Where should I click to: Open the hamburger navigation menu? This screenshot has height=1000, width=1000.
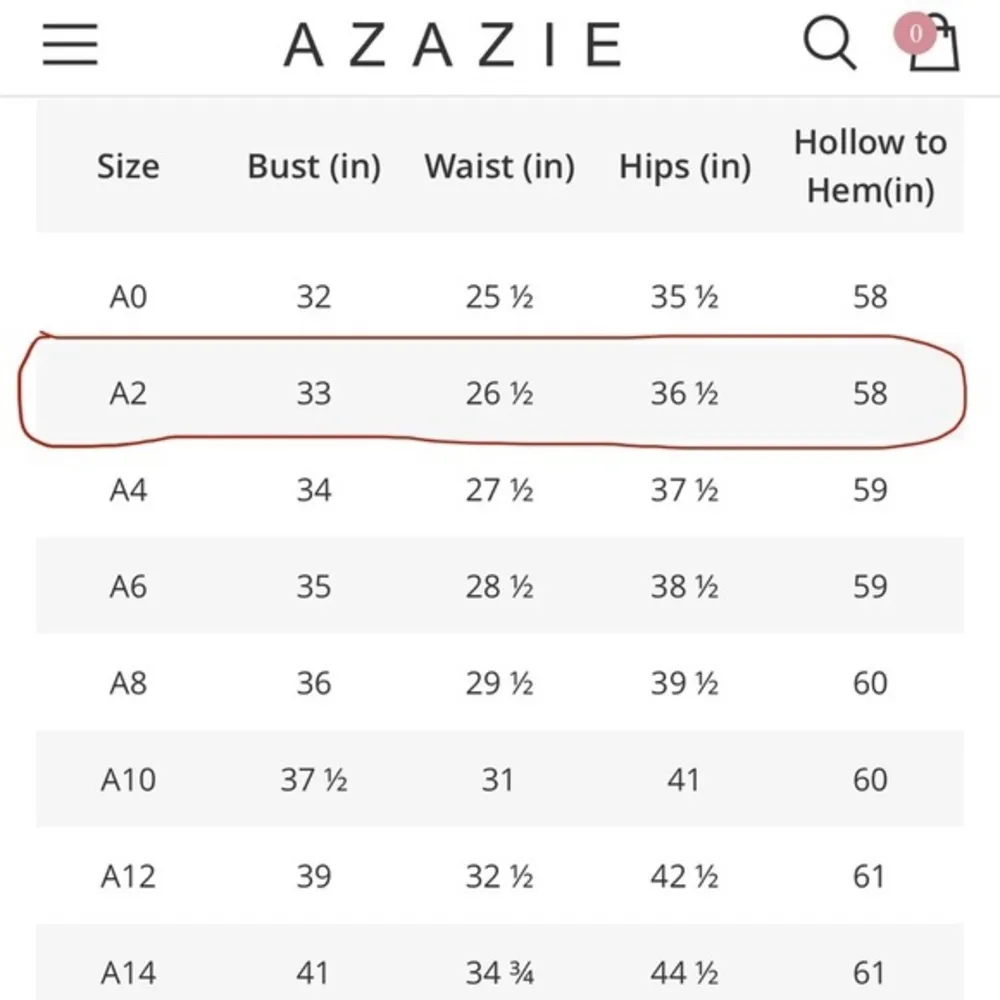(x=70, y=44)
